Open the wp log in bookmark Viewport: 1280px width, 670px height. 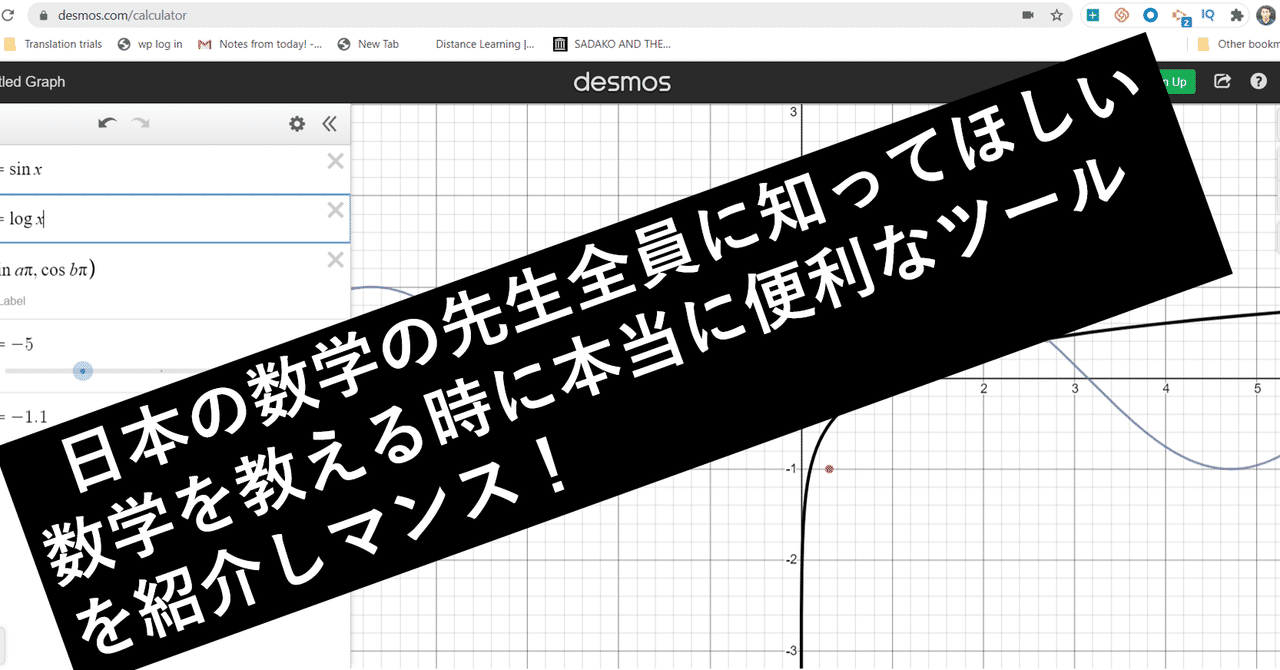pos(150,44)
